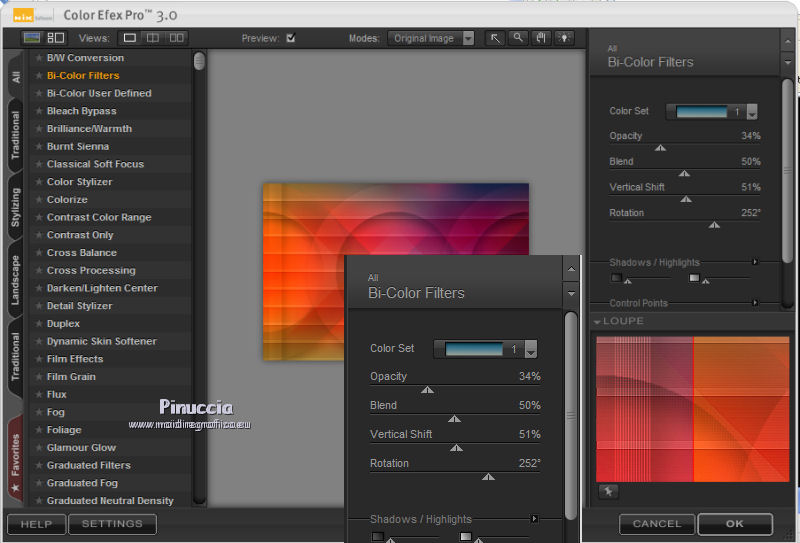Select the split preview view icon

click(153, 38)
